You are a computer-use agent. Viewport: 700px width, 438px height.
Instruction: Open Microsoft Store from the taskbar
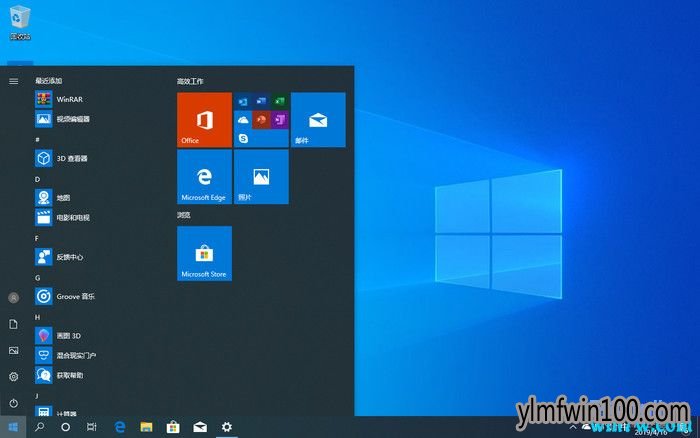pos(173,427)
